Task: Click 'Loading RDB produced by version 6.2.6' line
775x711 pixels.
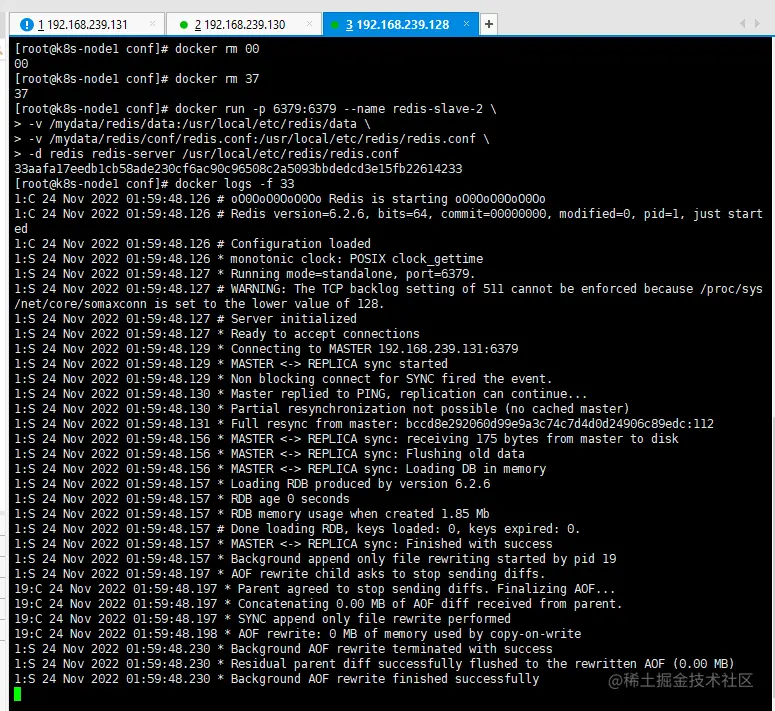Action: 253,484
